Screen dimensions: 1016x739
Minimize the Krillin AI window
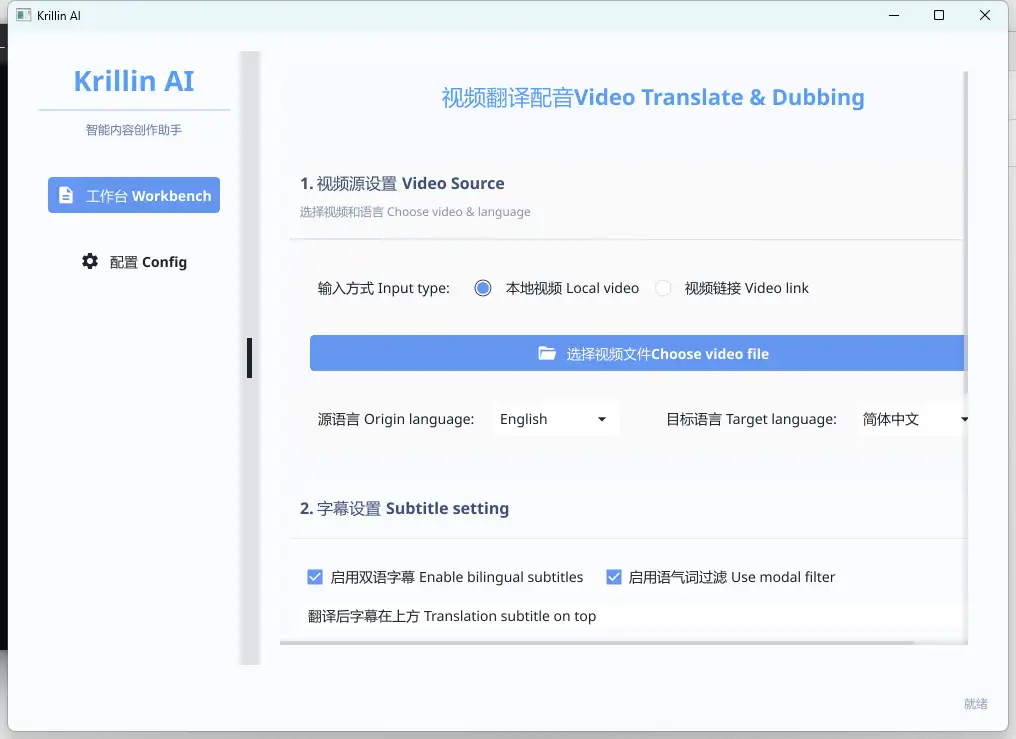[x=892, y=16]
